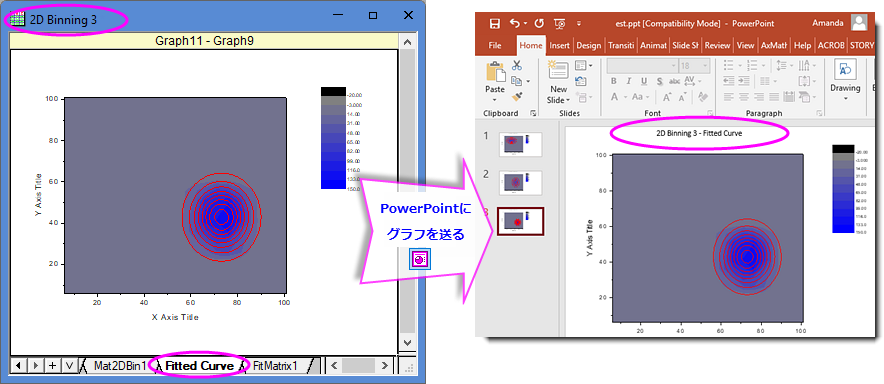Select the Format Painter brush
This screenshot has width=884, height=384.
pyautogui.click(x=517, y=97)
